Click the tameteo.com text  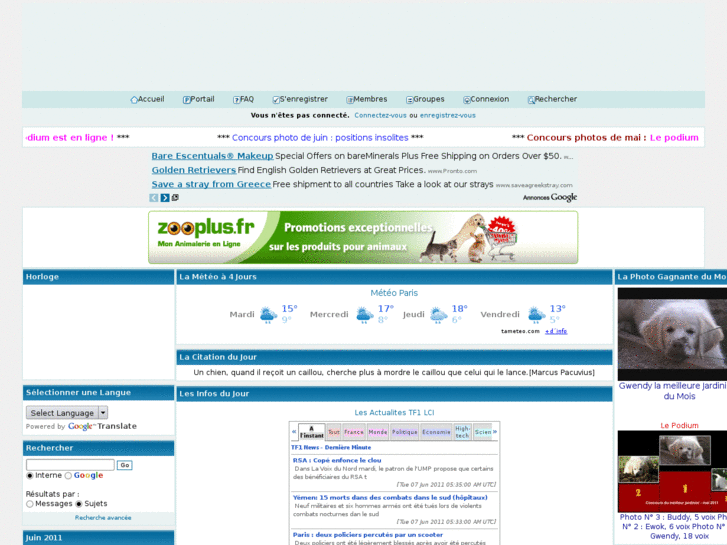[520, 331]
